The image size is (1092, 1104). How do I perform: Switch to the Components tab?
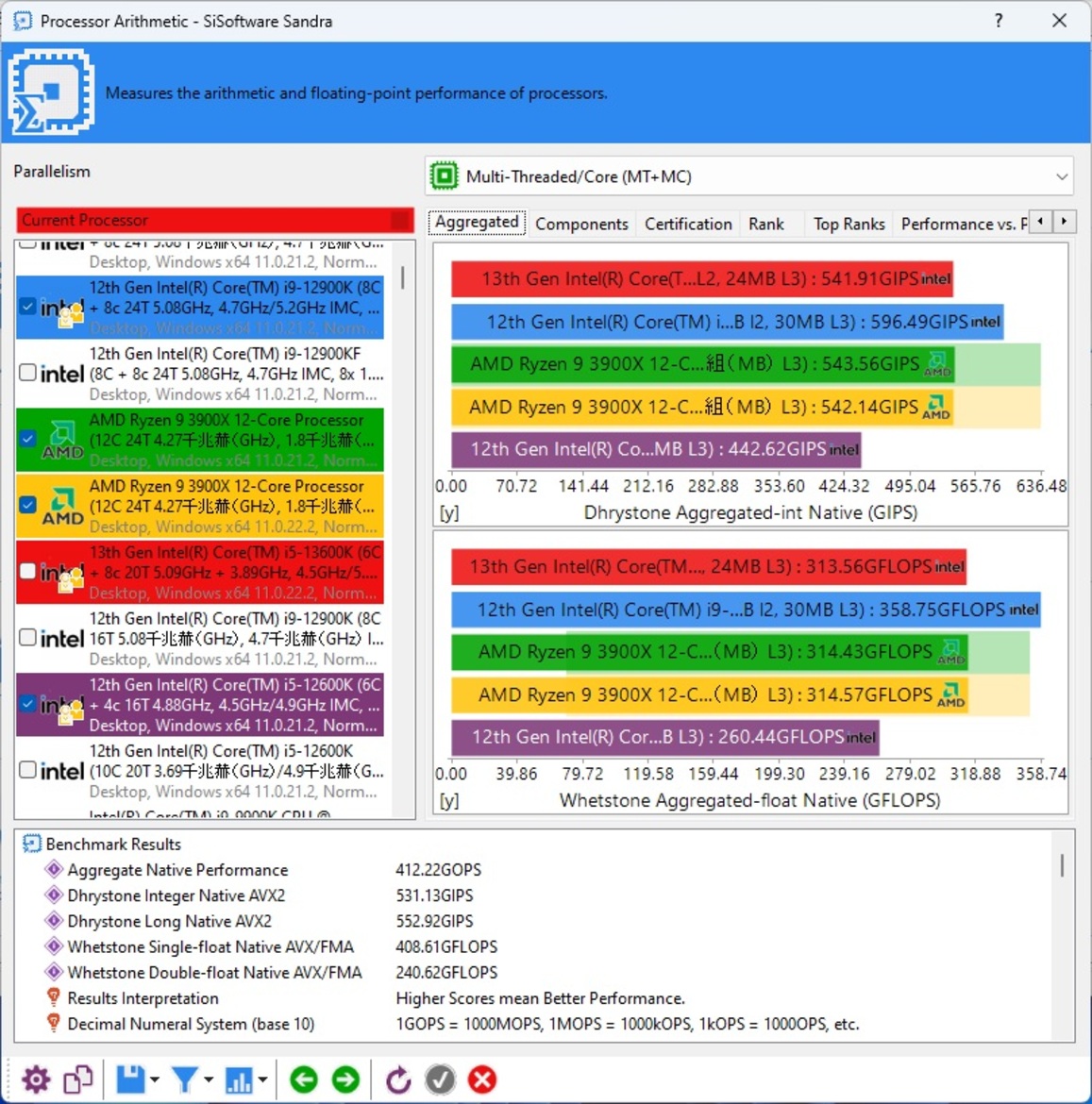(581, 224)
